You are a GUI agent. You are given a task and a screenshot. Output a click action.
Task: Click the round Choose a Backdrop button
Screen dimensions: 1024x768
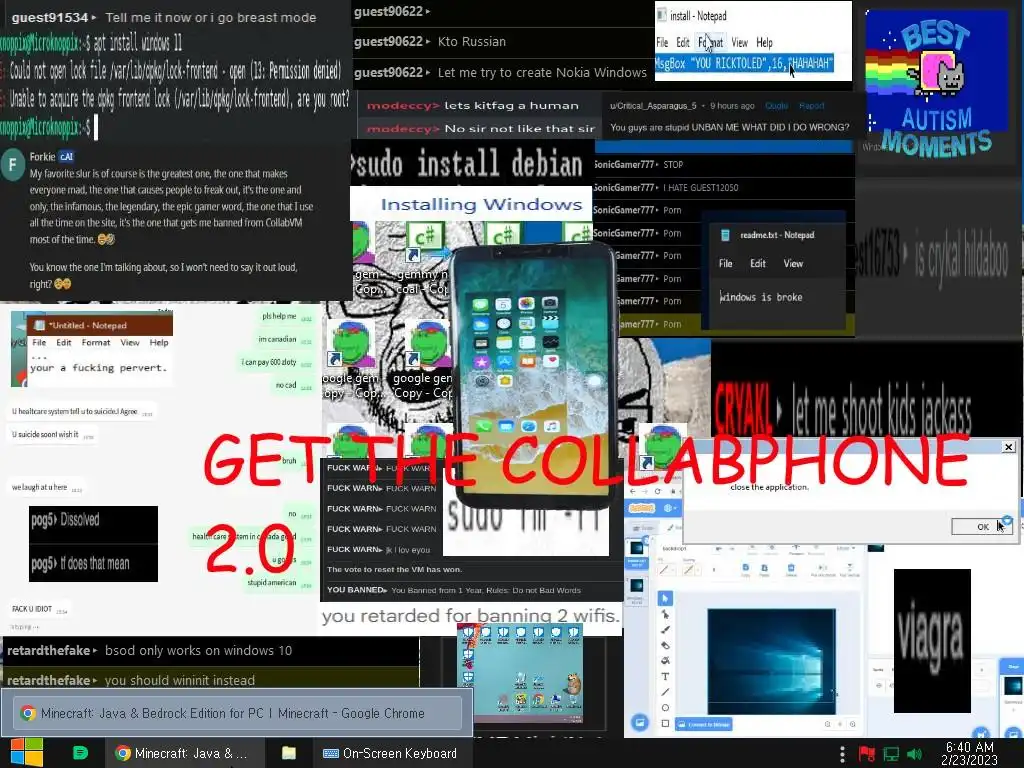[639, 722]
